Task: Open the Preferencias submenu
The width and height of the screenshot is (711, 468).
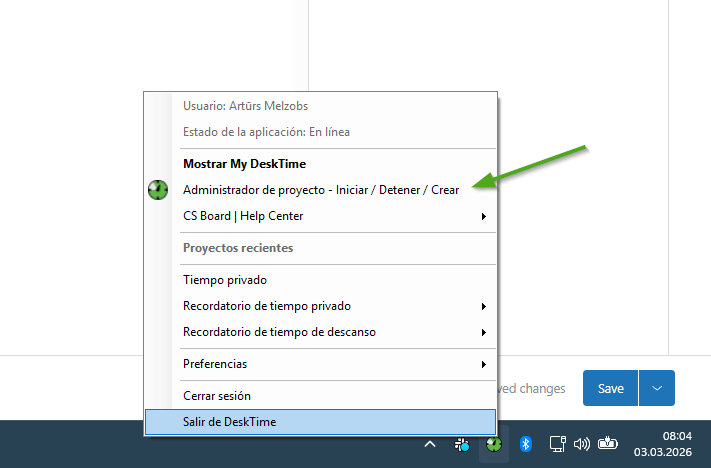Action: click(484, 364)
